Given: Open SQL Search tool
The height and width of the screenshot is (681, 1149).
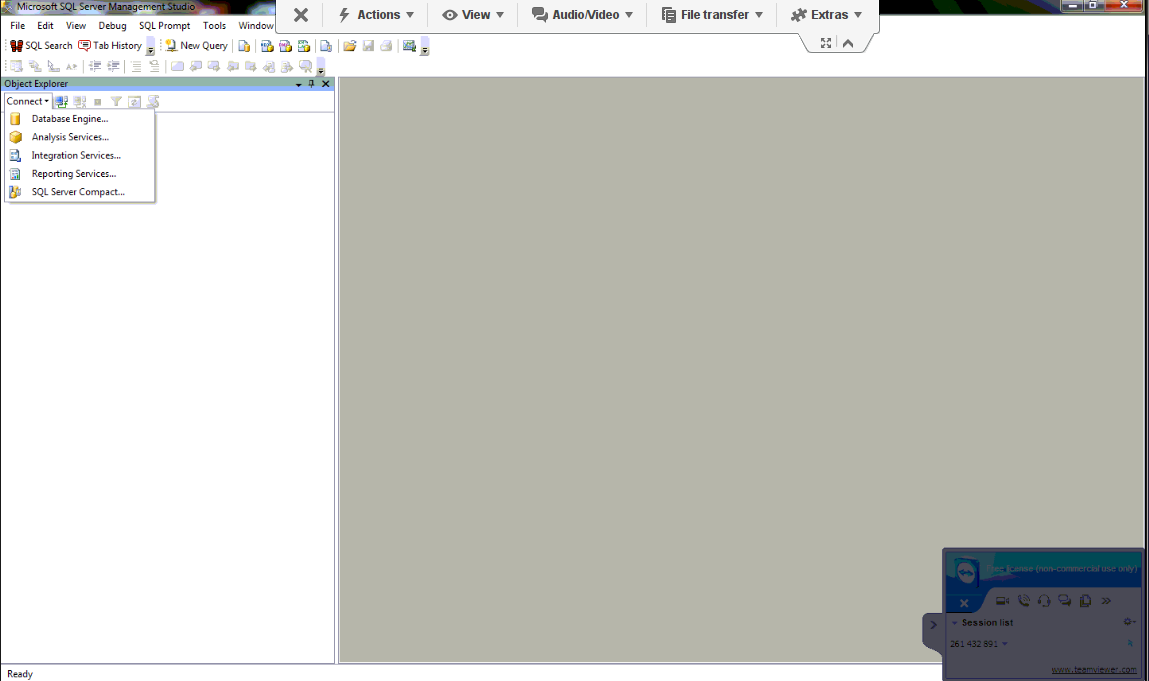Looking at the screenshot, I should pyautogui.click(x=42, y=45).
